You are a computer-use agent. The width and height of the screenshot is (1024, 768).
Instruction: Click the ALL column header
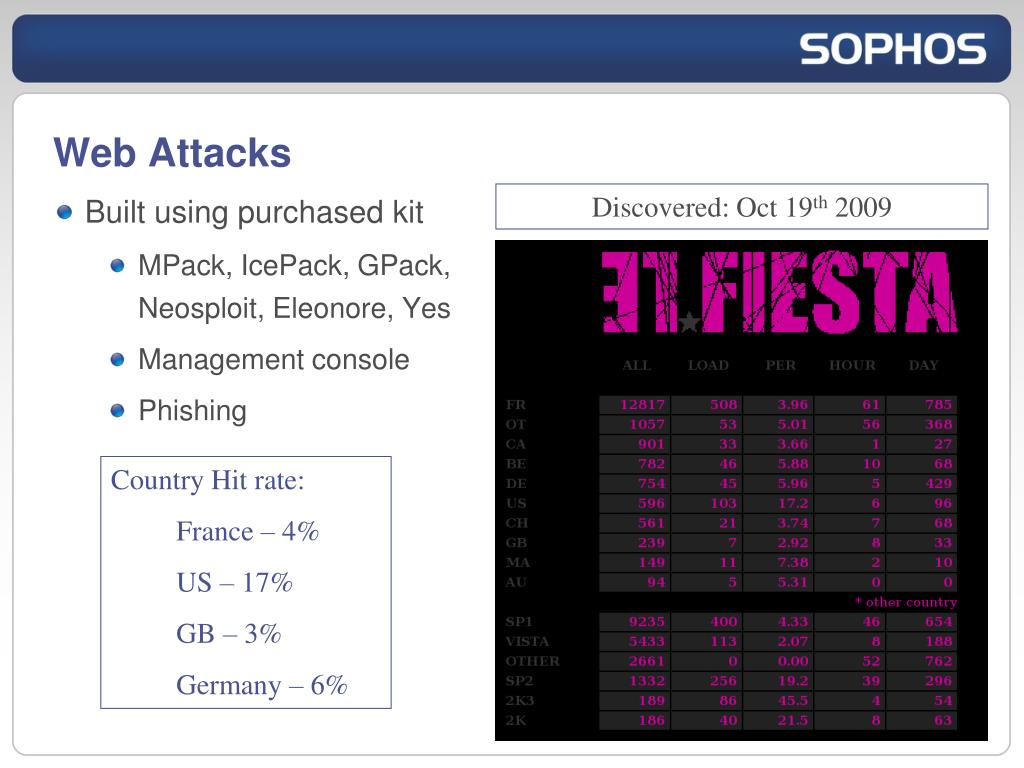tap(637, 365)
